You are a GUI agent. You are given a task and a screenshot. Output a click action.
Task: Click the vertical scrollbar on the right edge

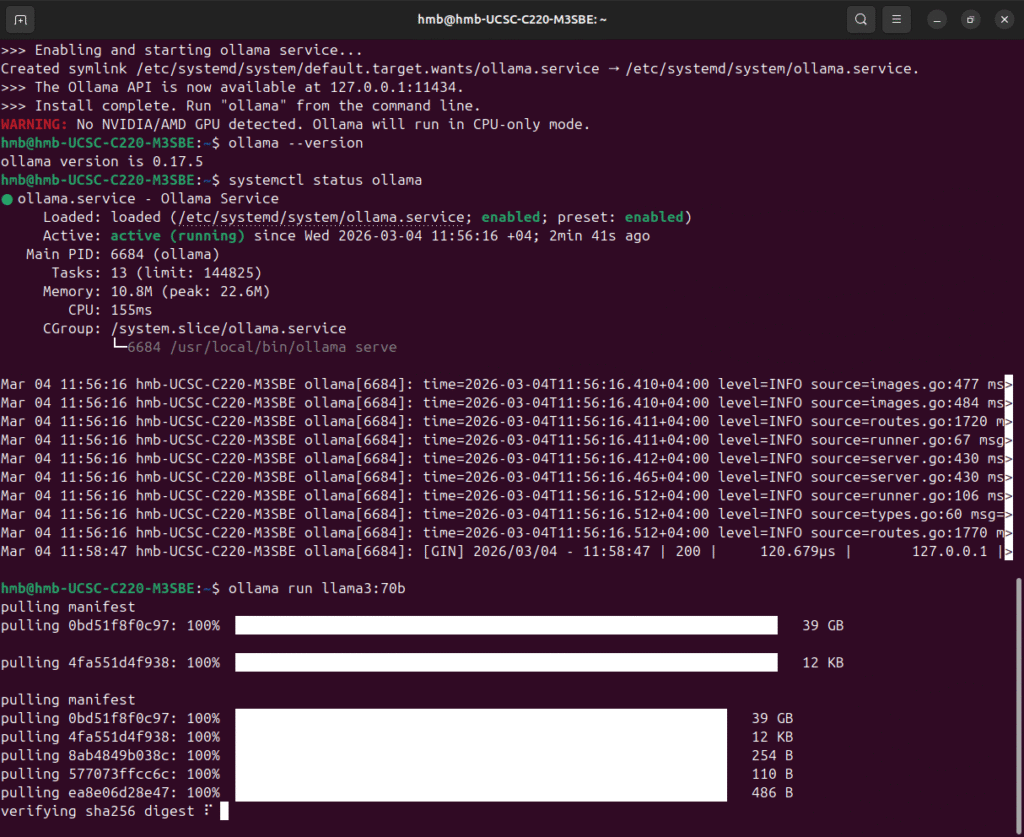tap(1018, 690)
